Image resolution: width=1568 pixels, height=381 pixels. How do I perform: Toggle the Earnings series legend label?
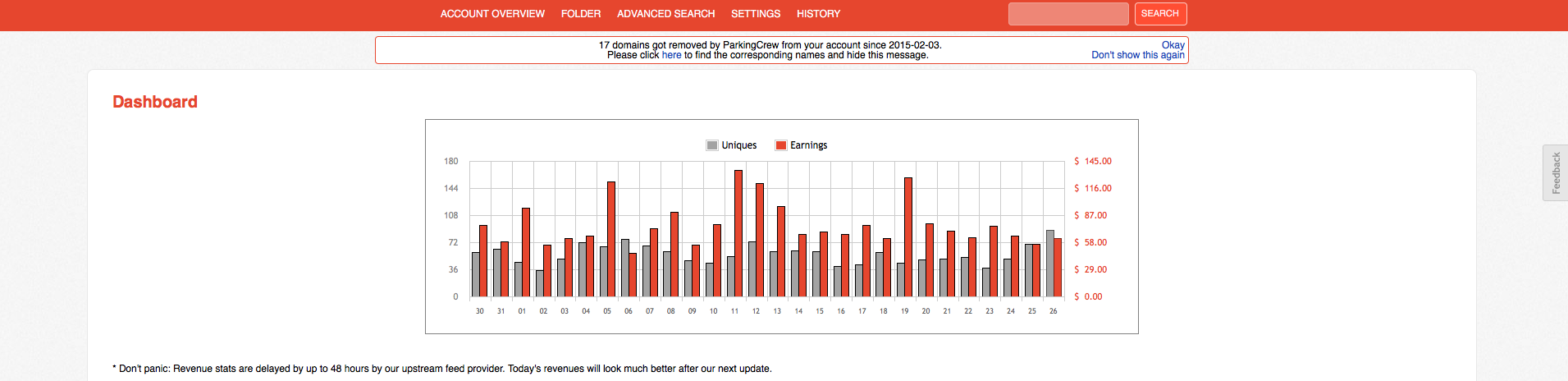coord(808,145)
